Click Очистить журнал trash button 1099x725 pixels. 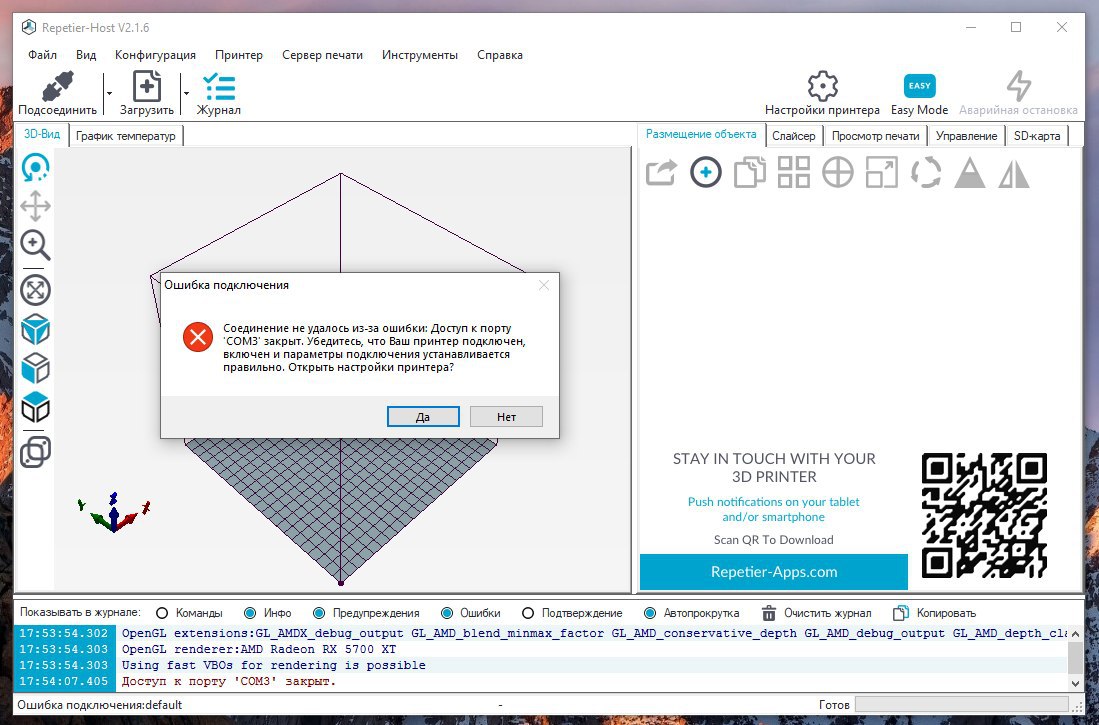pyautogui.click(x=817, y=613)
